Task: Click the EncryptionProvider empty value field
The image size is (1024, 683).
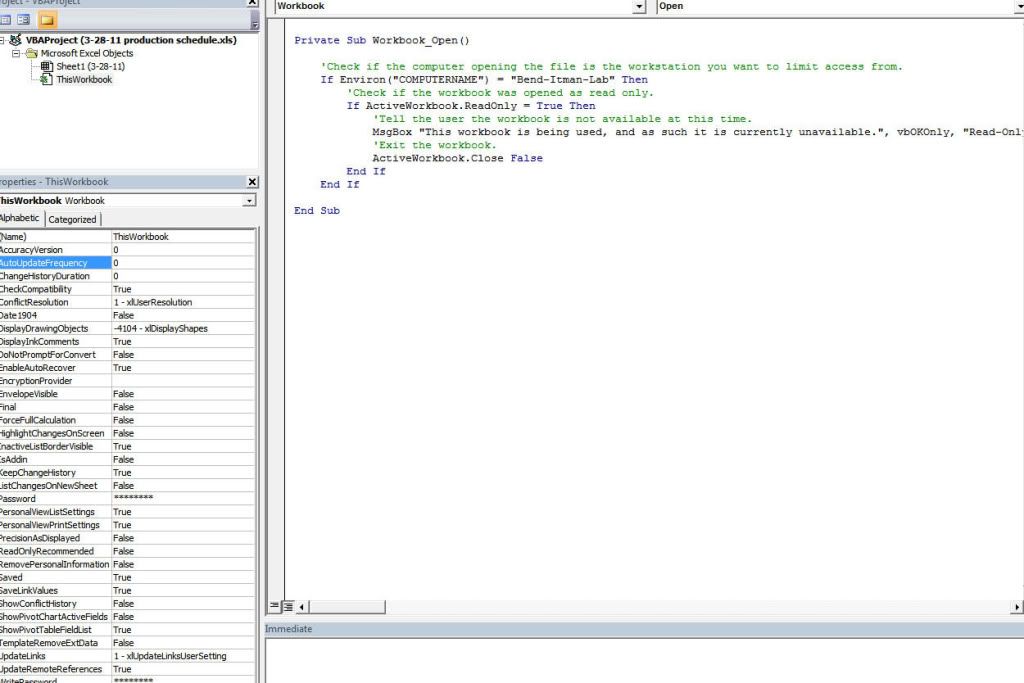Action: pos(183,381)
